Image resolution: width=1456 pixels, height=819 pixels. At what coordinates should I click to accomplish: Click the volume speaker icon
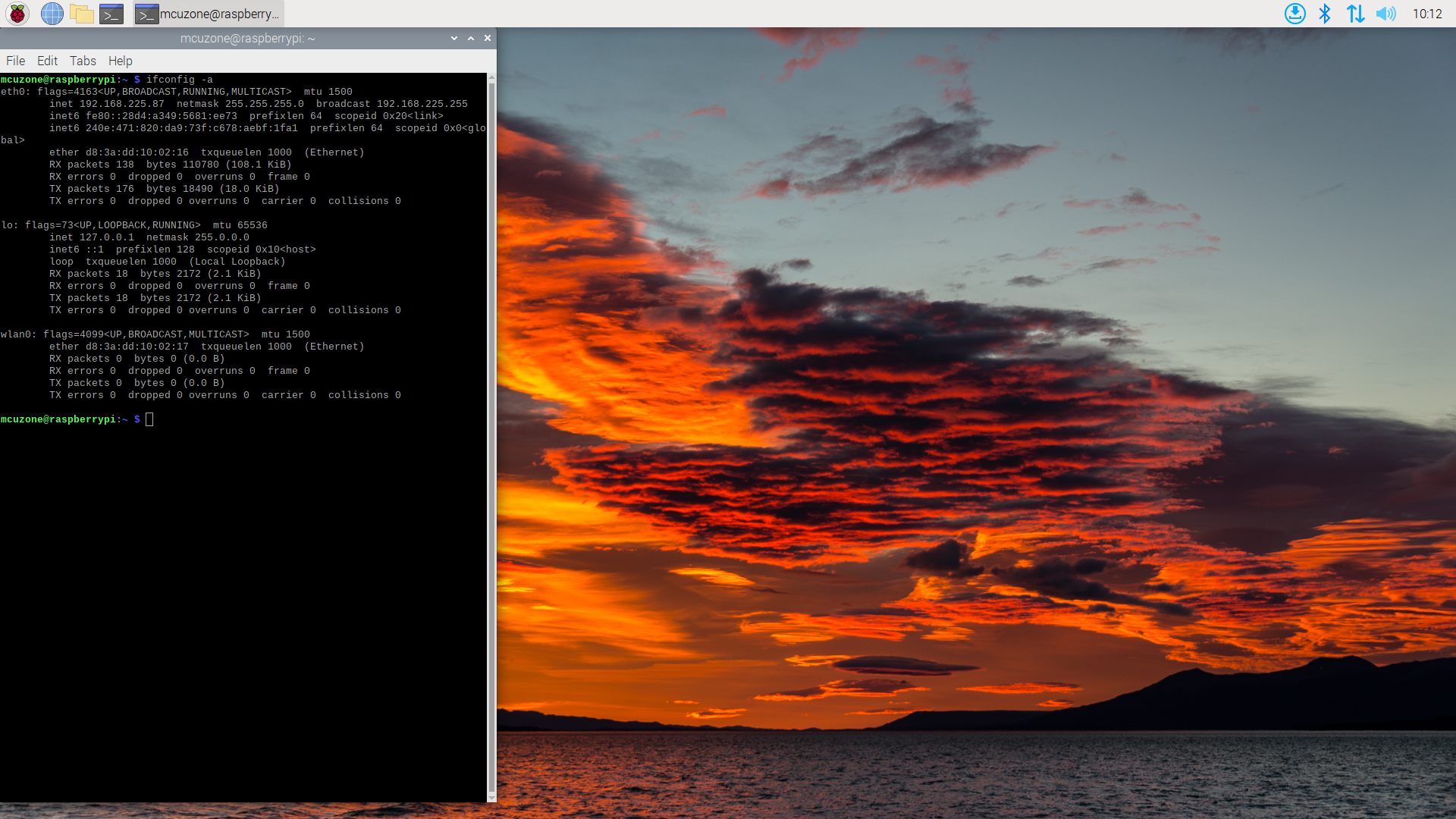(1385, 14)
